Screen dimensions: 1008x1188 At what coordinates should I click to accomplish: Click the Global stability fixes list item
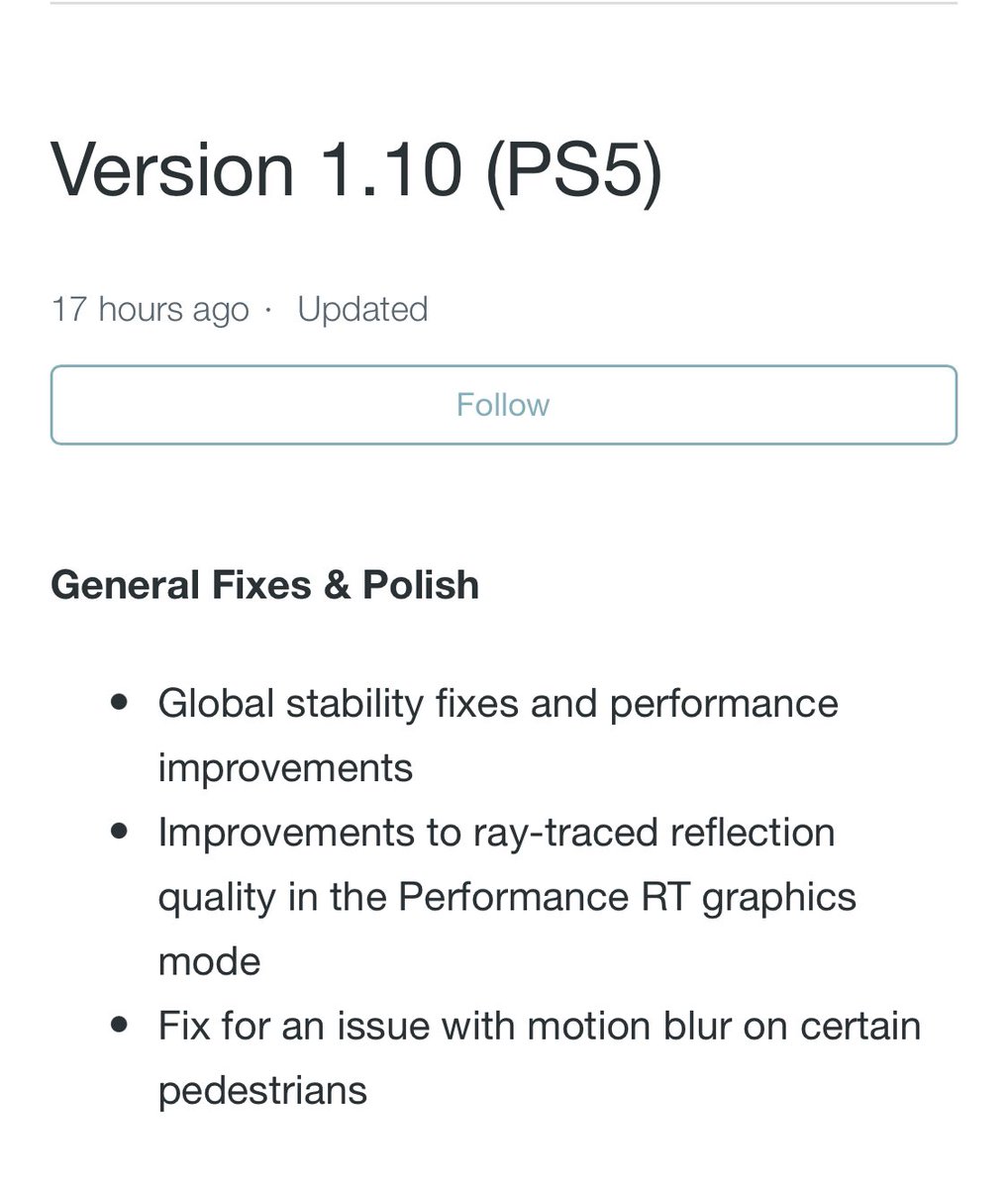coord(498,736)
